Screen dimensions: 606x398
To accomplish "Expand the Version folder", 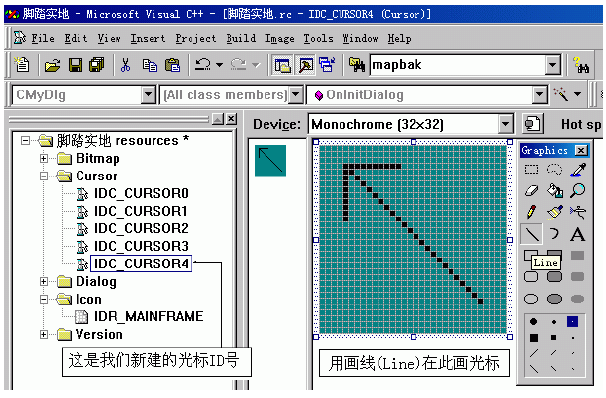I will click(x=44, y=334).
